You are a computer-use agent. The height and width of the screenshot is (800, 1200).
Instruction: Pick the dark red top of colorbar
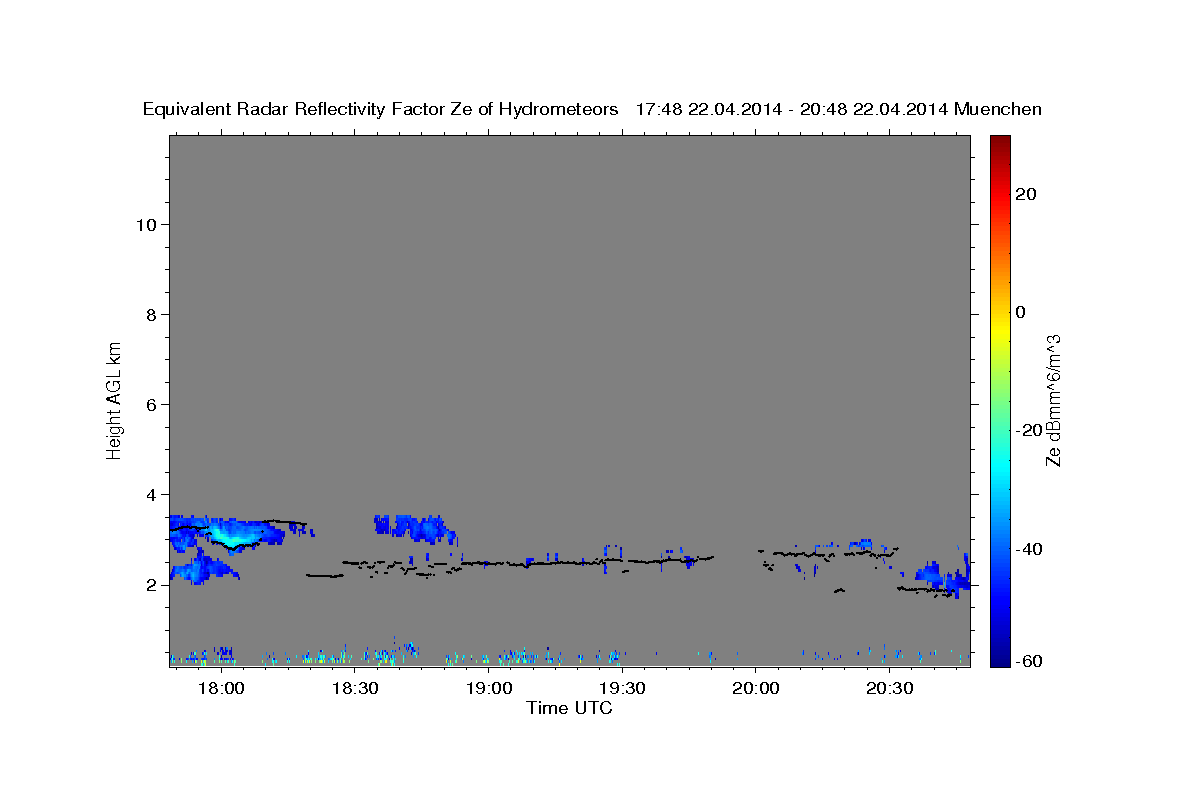[x=999, y=143]
